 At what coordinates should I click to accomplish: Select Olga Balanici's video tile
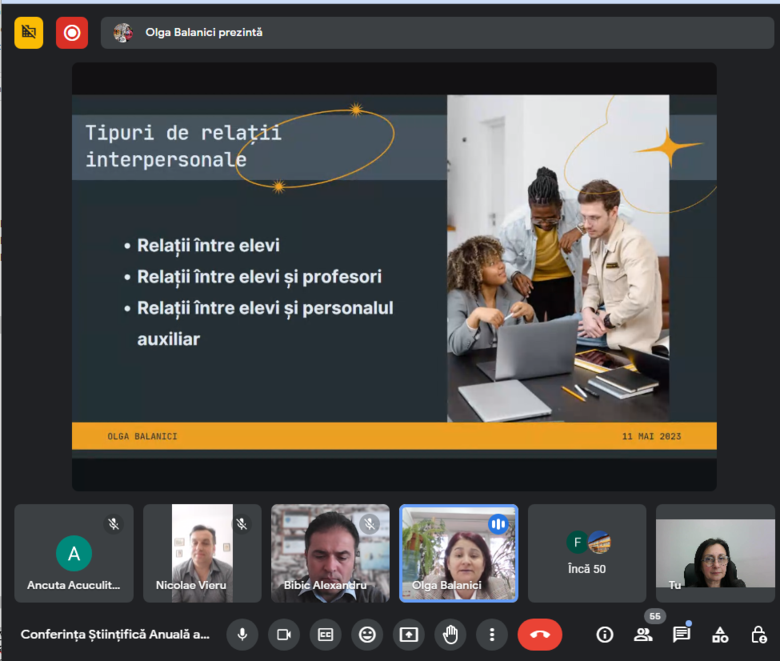(x=459, y=553)
